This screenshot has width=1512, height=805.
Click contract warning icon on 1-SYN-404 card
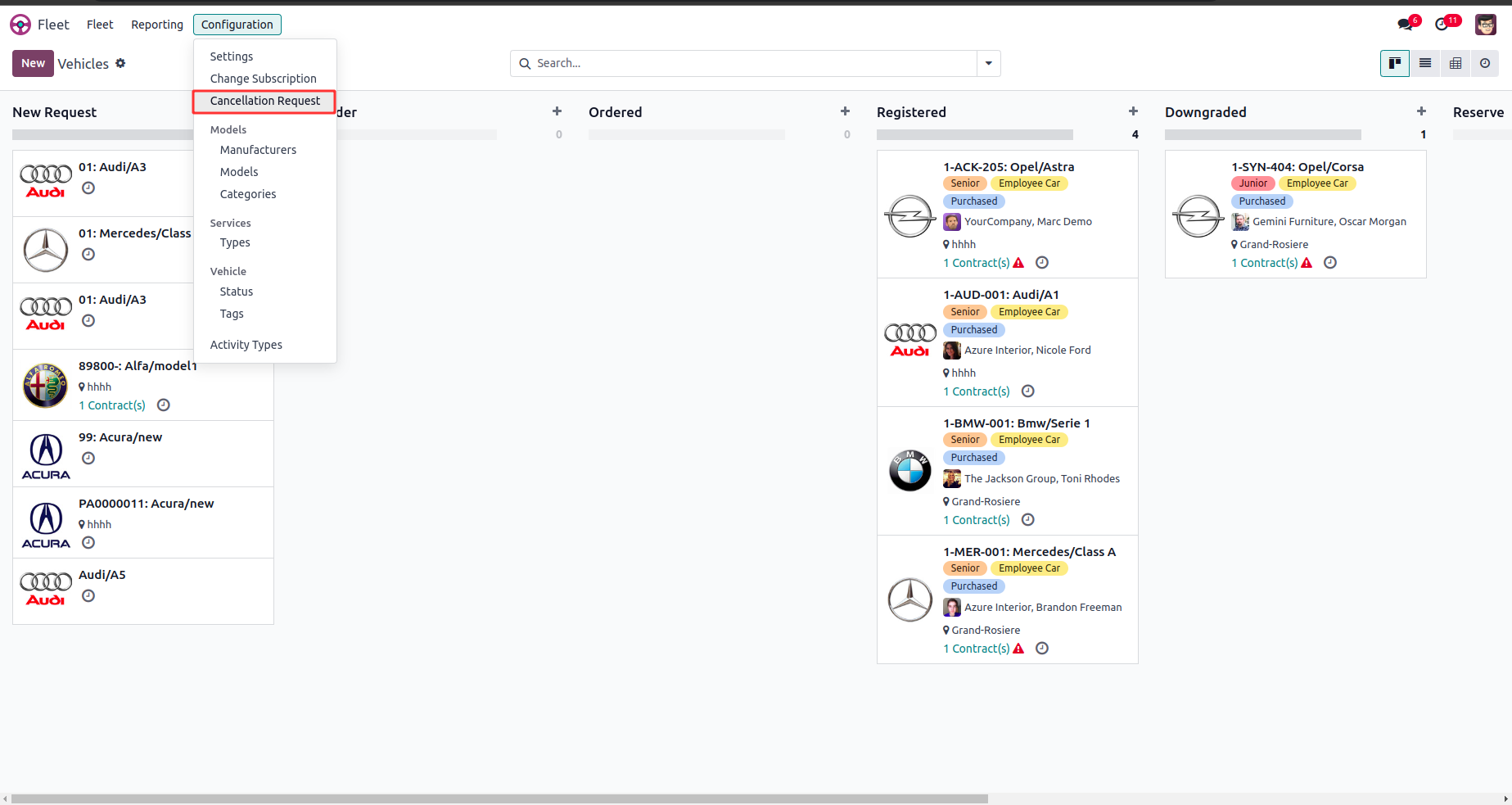coord(1307,263)
